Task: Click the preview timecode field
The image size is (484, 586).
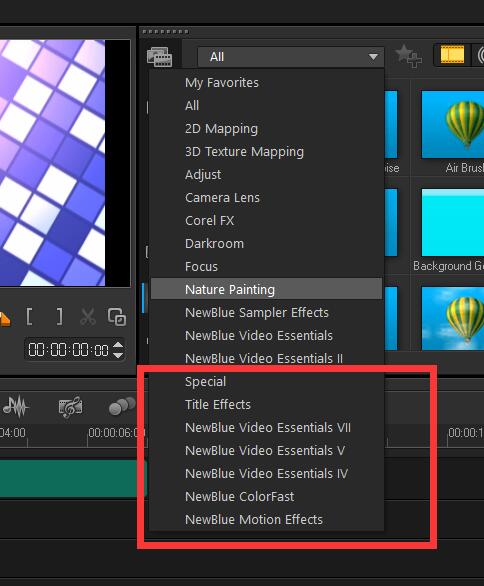Action: pos(68,350)
